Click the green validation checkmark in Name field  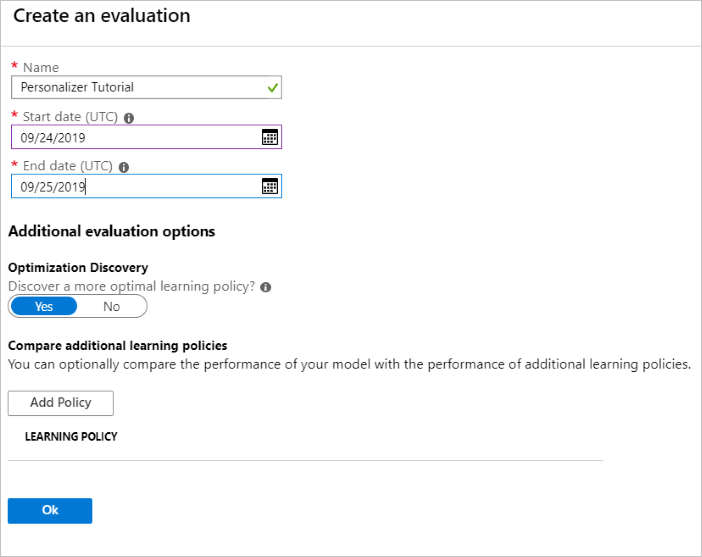point(272,88)
